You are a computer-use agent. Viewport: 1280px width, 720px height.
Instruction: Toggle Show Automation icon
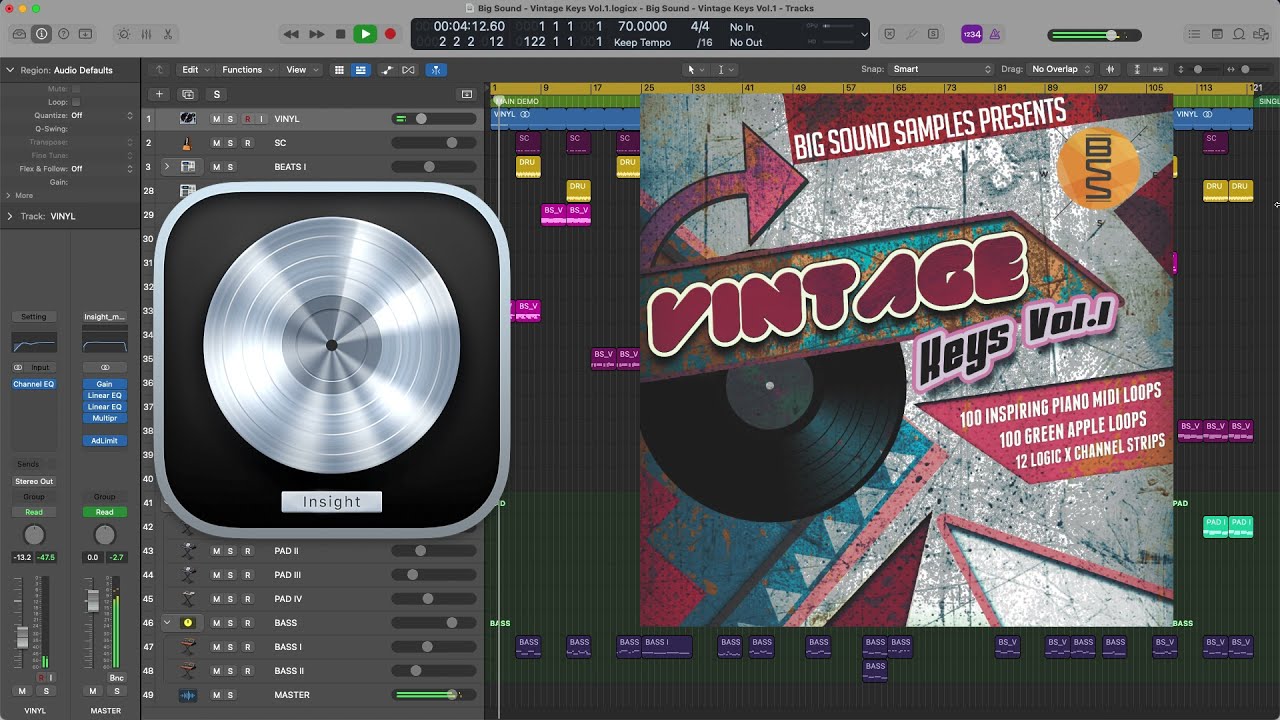pyautogui.click(x=385, y=70)
